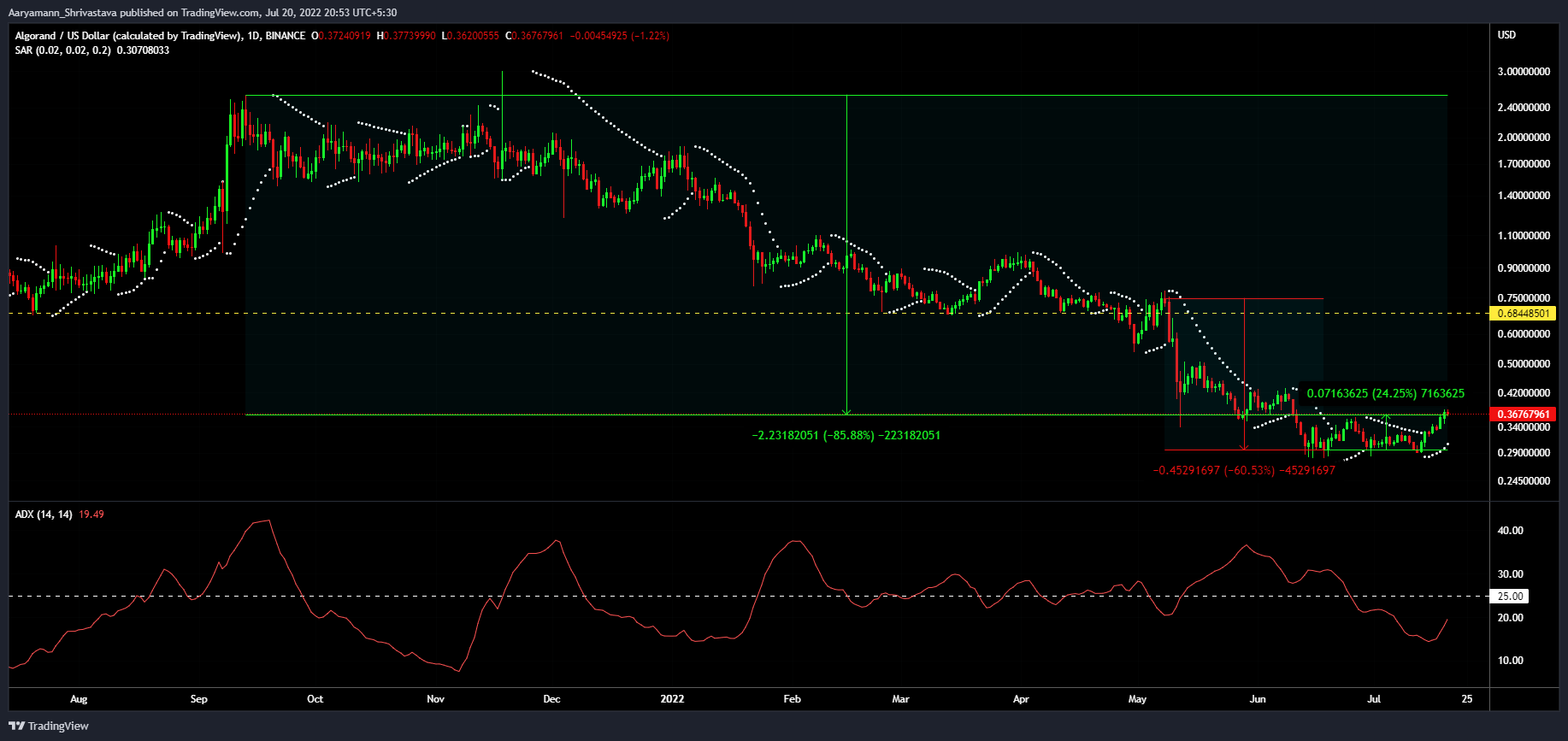This screenshot has width=1568, height=741.
Task: Click the 0.50000000 price axis value
Action: tap(1524, 364)
